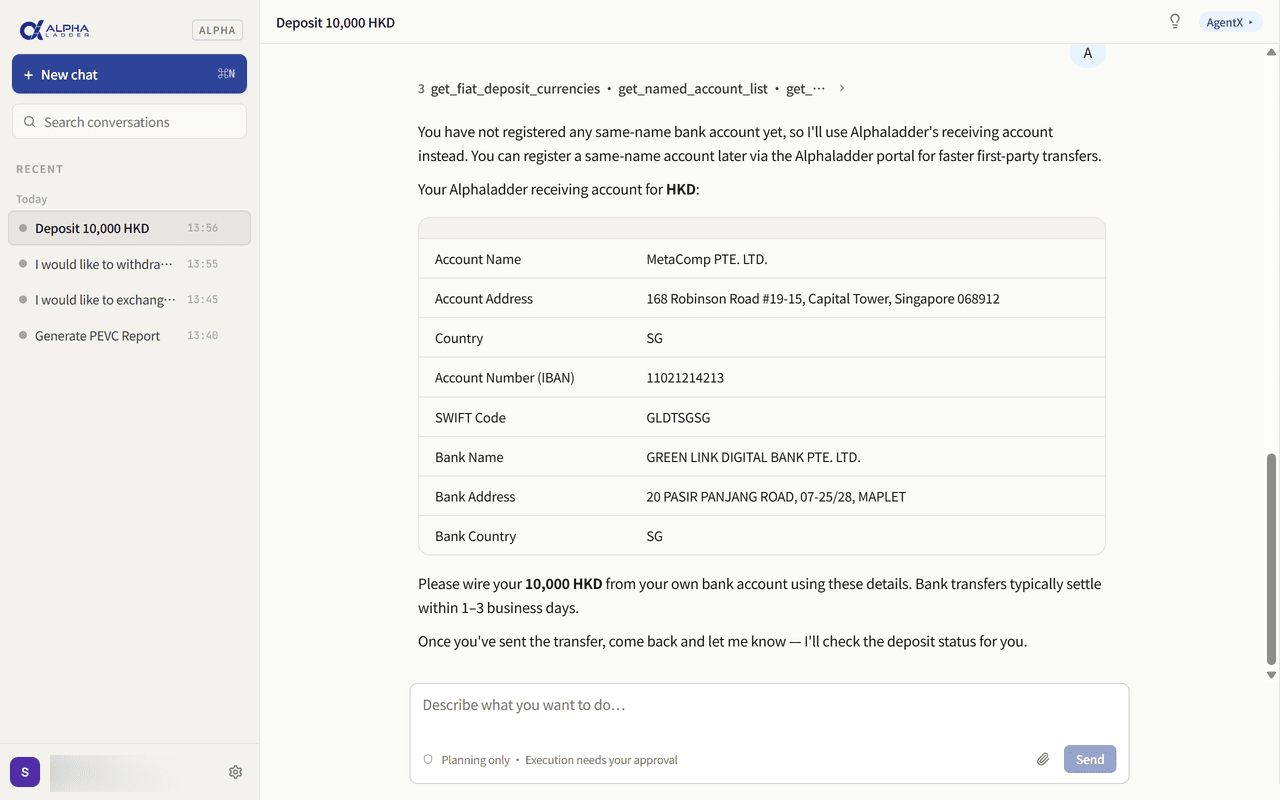1280x800 pixels.
Task: Click the MetaComp PTE. LTD. value
Action: 707,259
